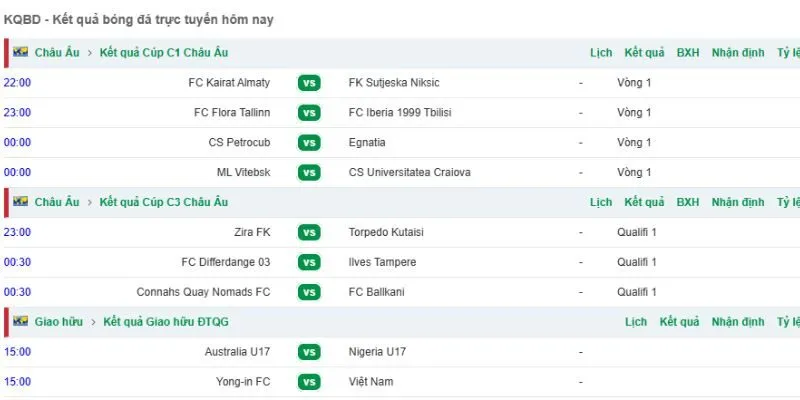Click the Giao hữu breadcrumb category

coord(59,322)
